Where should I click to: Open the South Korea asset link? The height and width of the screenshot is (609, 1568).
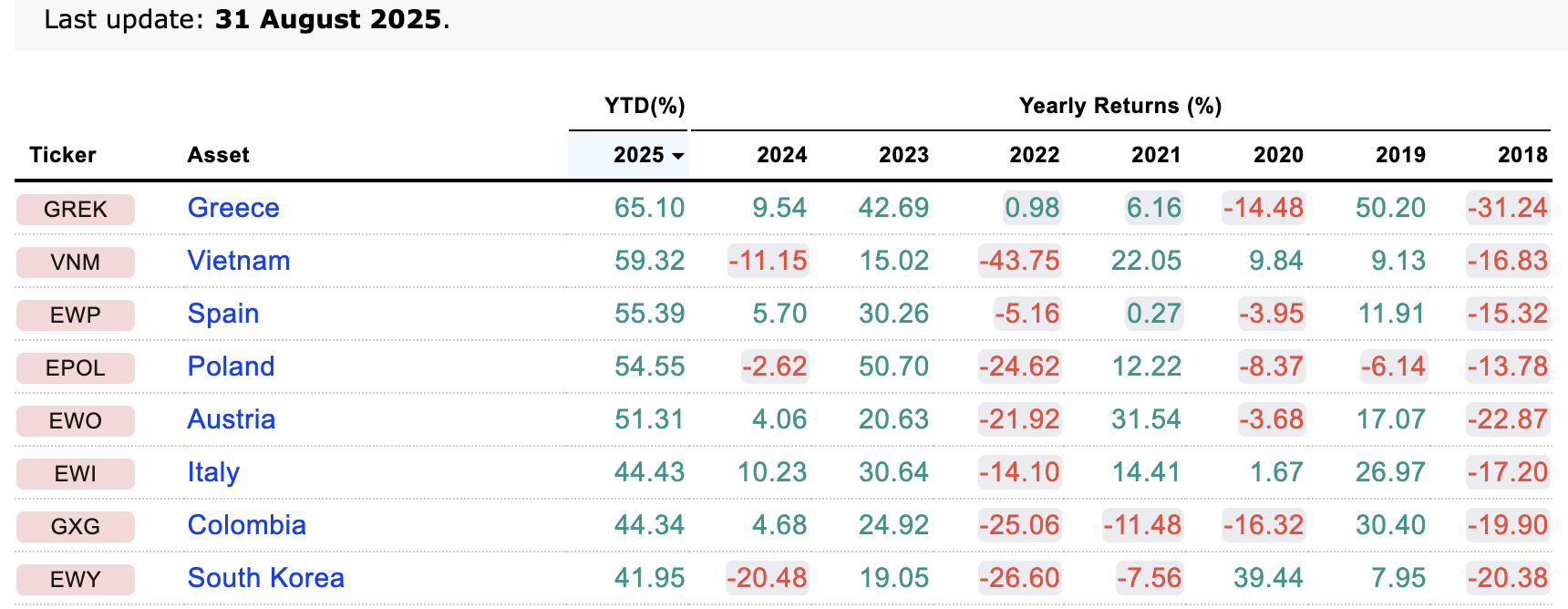click(x=265, y=578)
